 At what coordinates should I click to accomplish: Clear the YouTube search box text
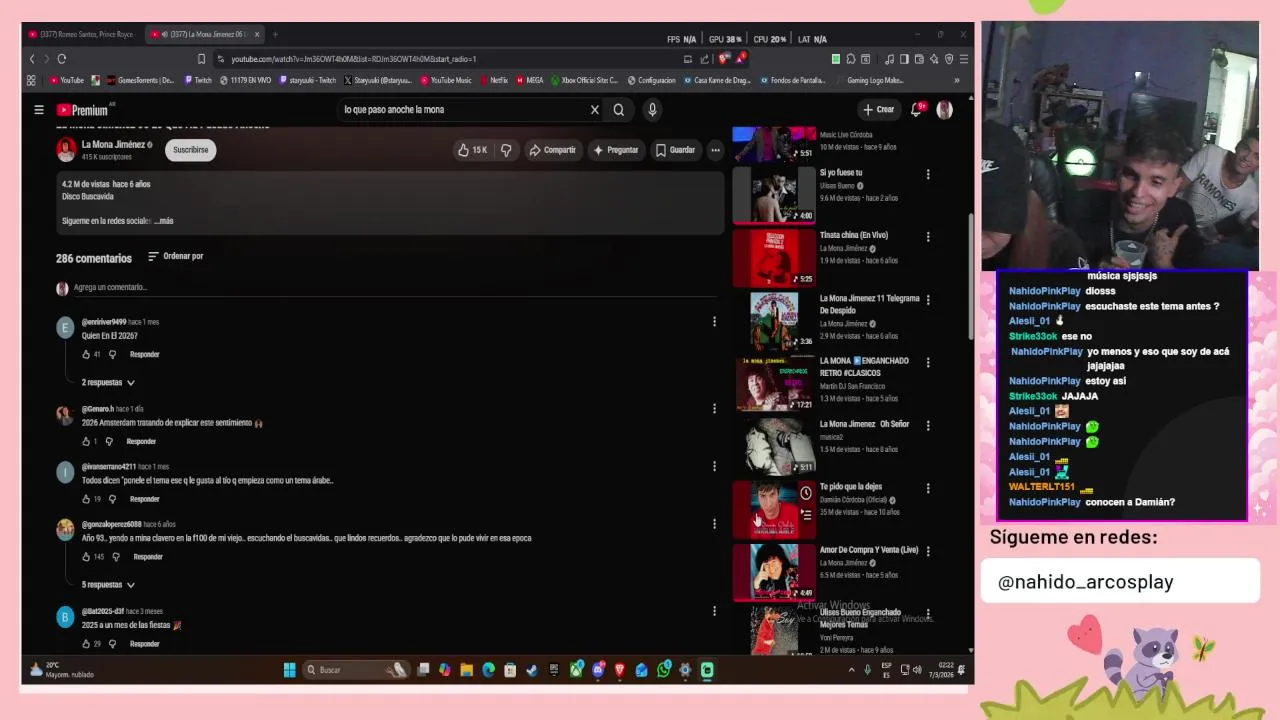click(x=594, y=110)
